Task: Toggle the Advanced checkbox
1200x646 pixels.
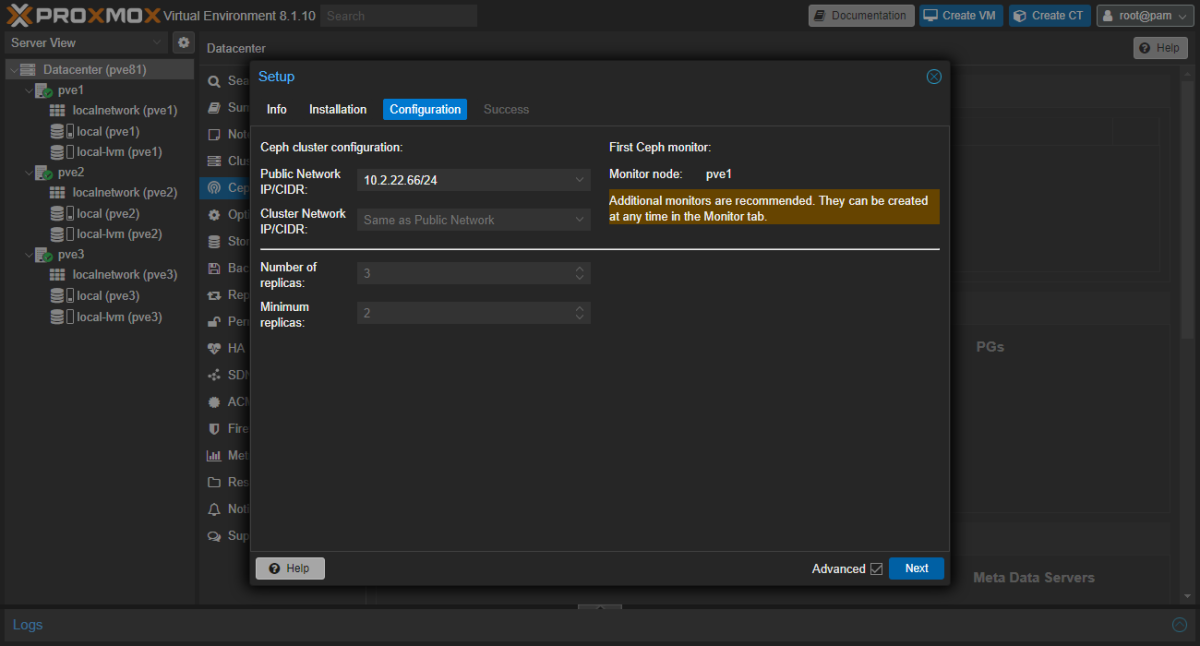Action: [876, 569]
